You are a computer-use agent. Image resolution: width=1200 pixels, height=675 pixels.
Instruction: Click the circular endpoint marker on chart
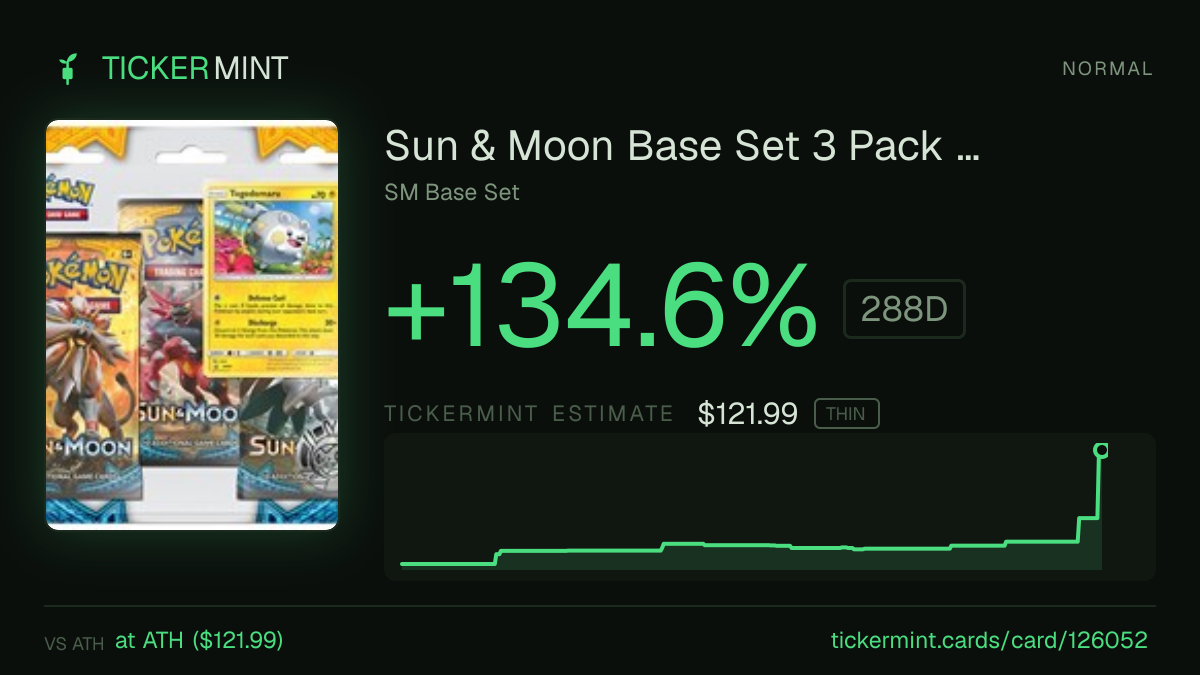coord(1101,450)
